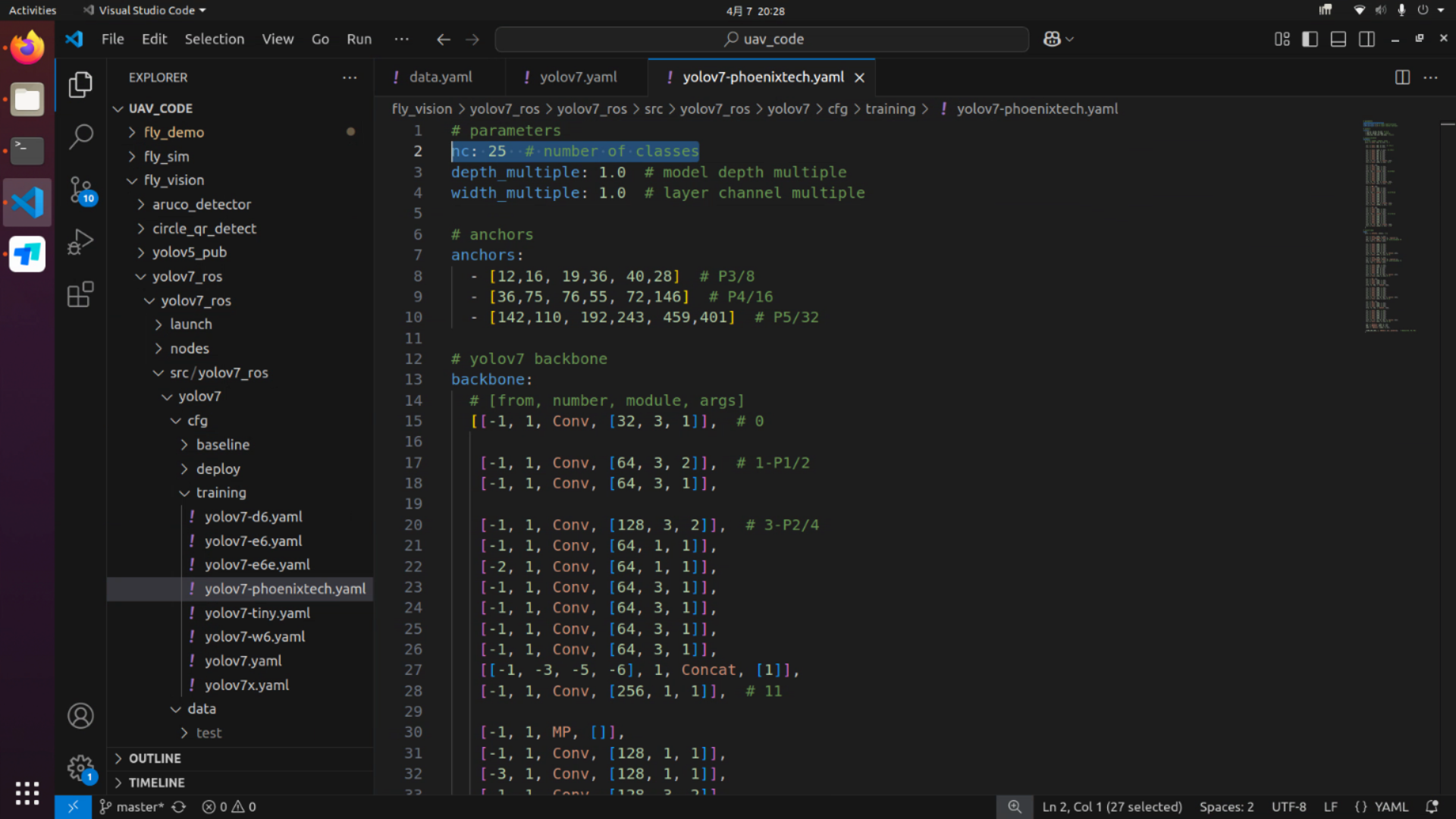
Task: Go back with the left arrow
Action: (x=444, y=39)
